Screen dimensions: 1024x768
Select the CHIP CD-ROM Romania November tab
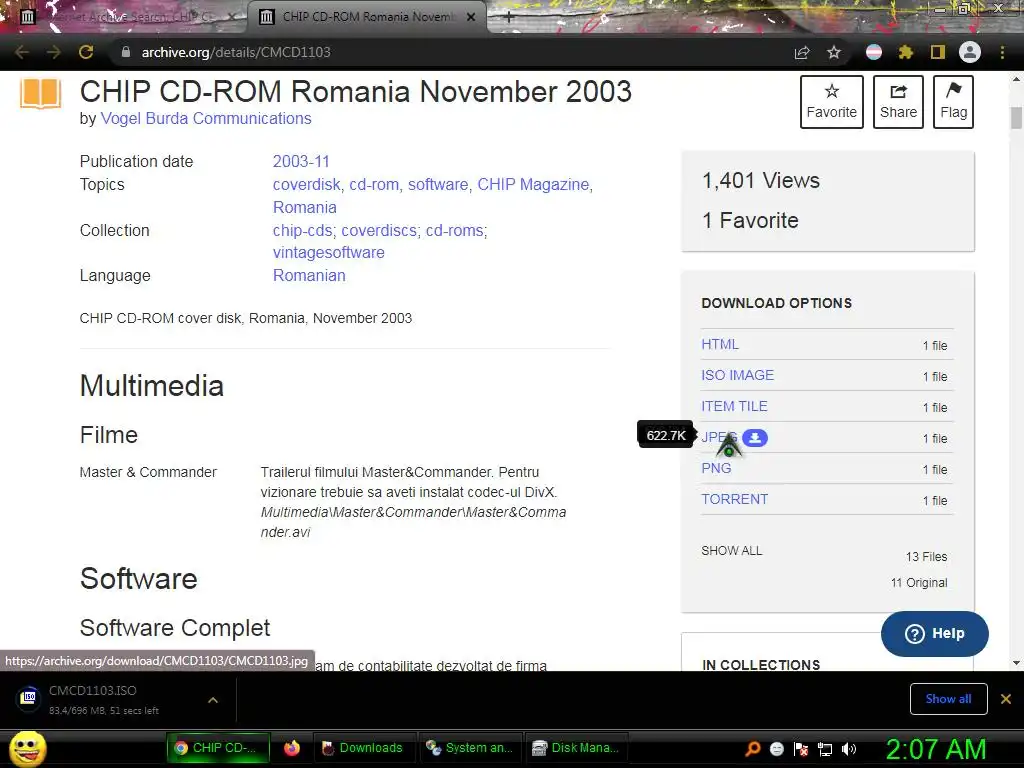tap(366, 18)
